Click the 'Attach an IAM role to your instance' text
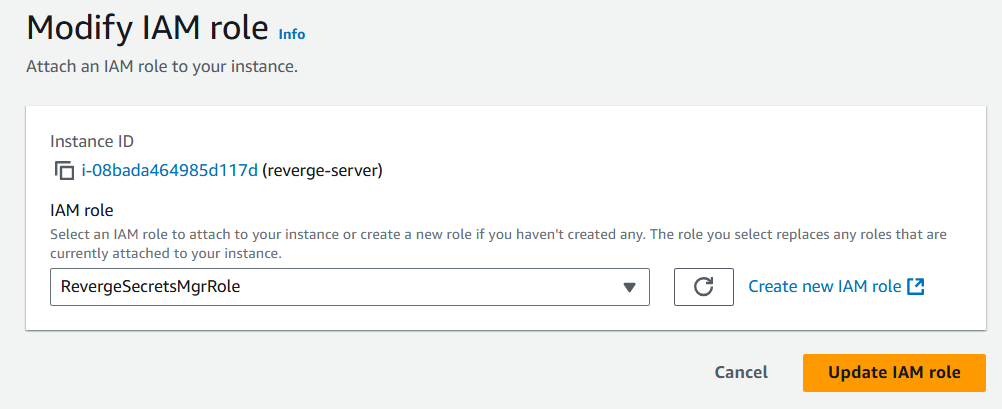 point(162,66)
